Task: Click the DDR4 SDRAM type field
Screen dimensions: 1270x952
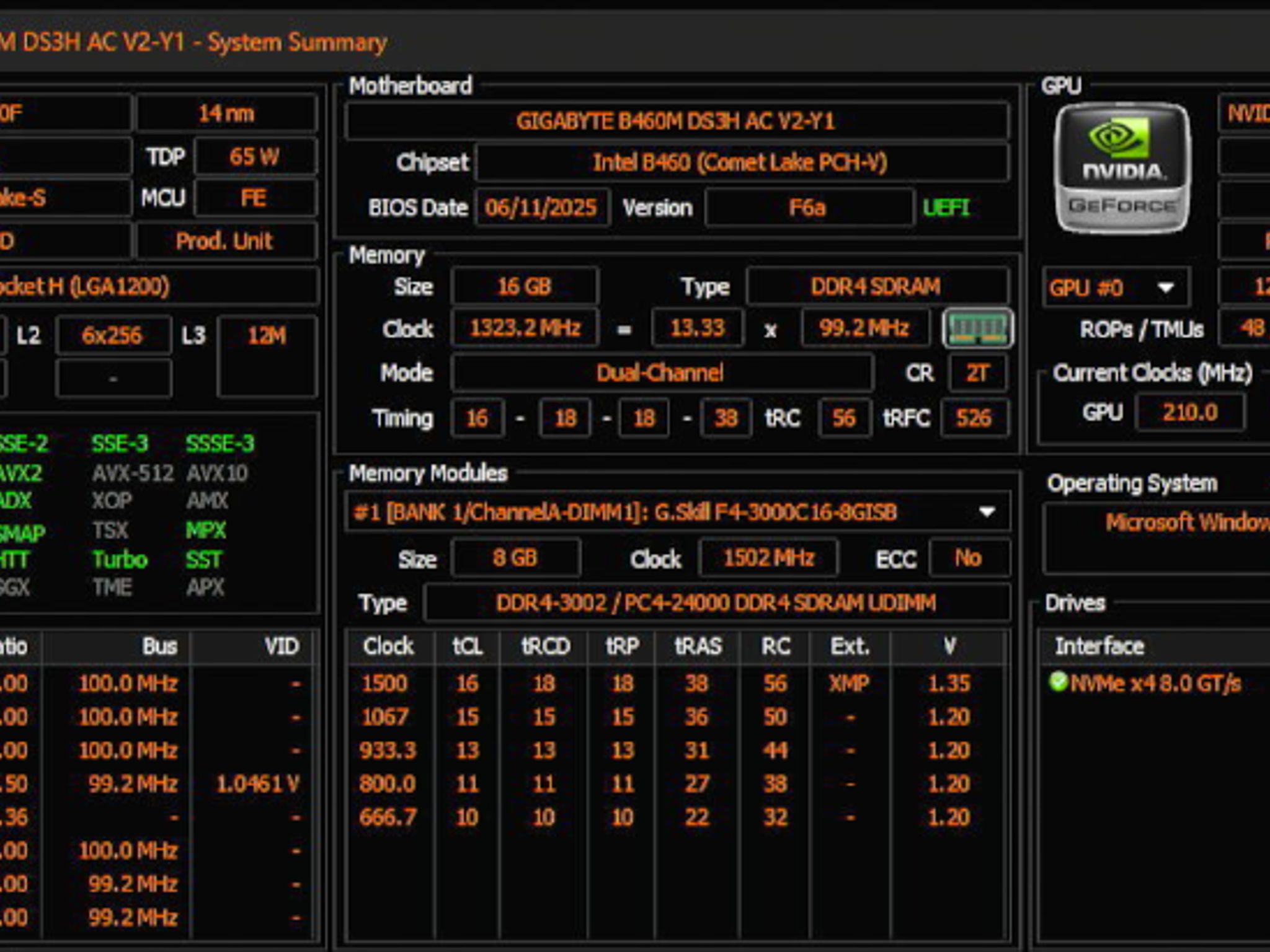Action: 877,286
